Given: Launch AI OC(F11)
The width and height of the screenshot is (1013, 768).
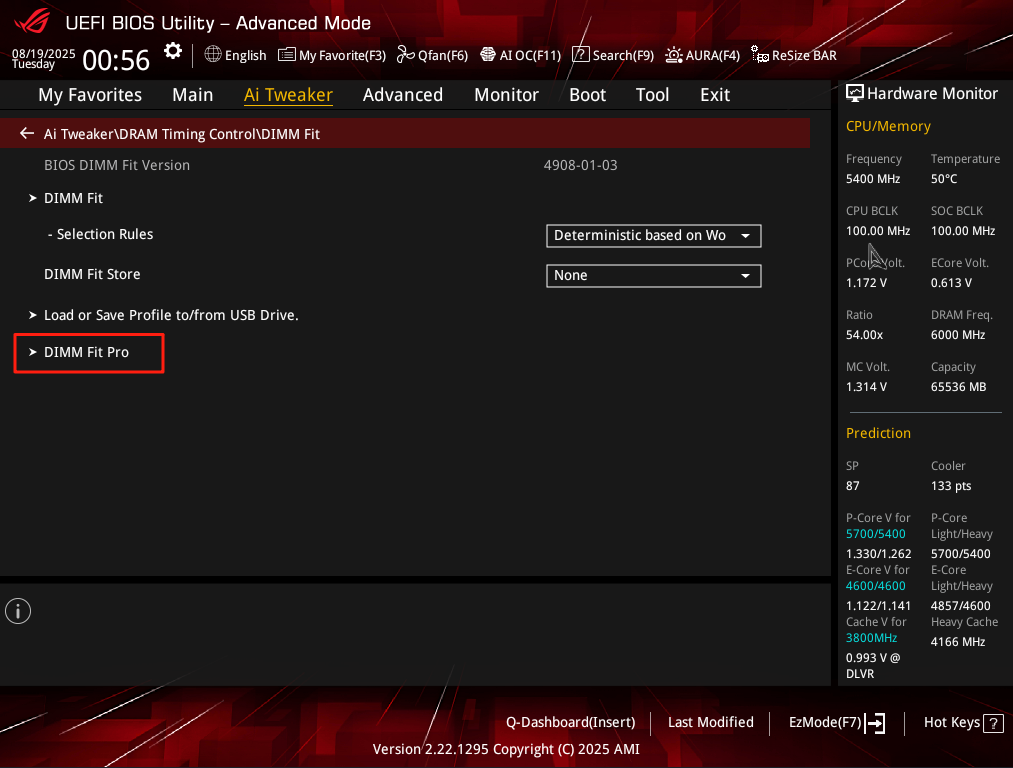Looking at the screenshot, I should pyautogui.click(x=530, y=56).
